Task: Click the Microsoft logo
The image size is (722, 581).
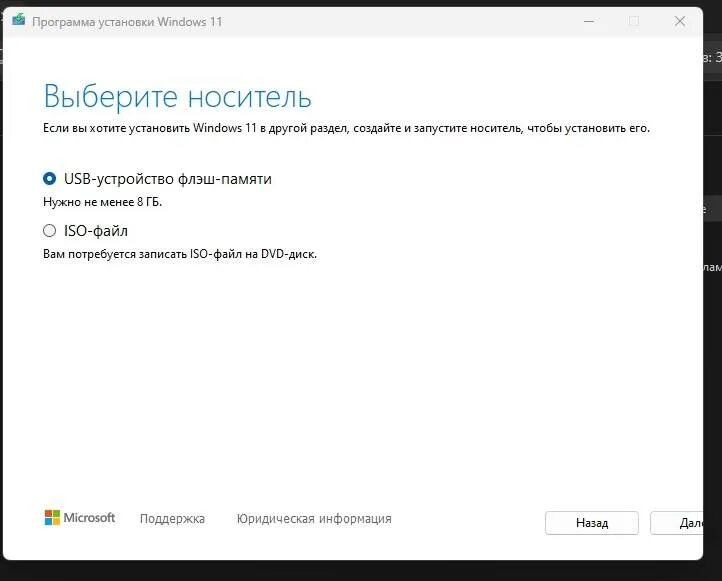Action: click(x=80, y=517)
